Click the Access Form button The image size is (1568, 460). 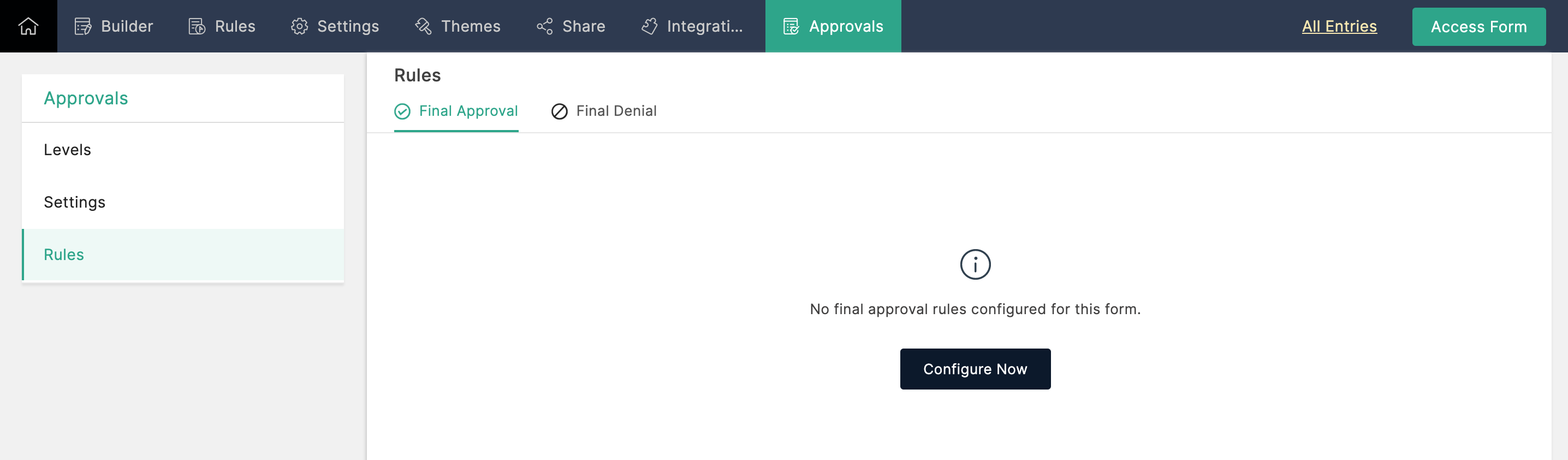pyautogui.click(x=1478, y=27)
